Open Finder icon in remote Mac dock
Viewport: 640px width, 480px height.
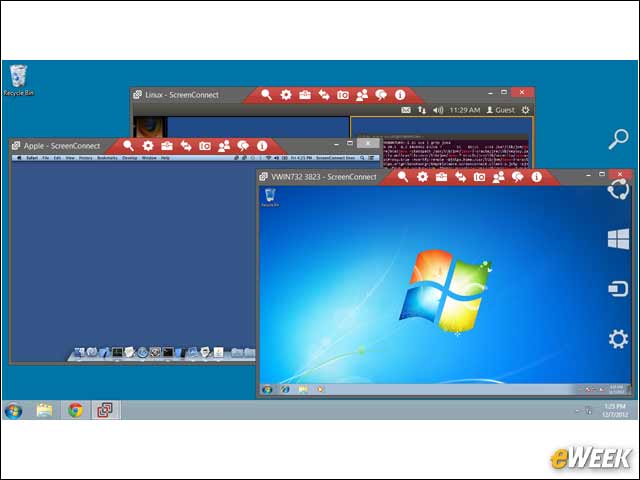[79, 352]
